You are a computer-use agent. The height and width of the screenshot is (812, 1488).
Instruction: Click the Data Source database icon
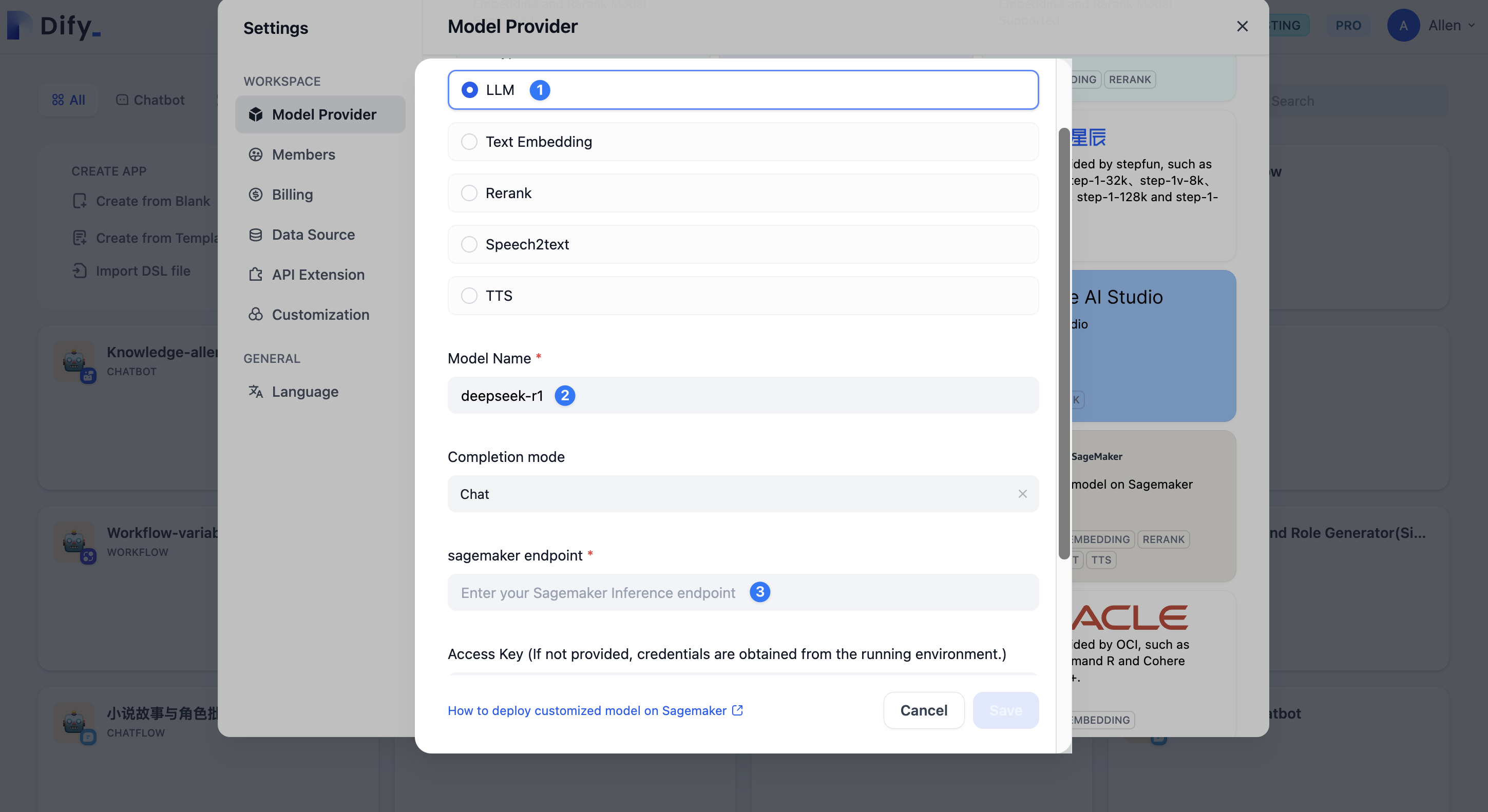point(255,235)
